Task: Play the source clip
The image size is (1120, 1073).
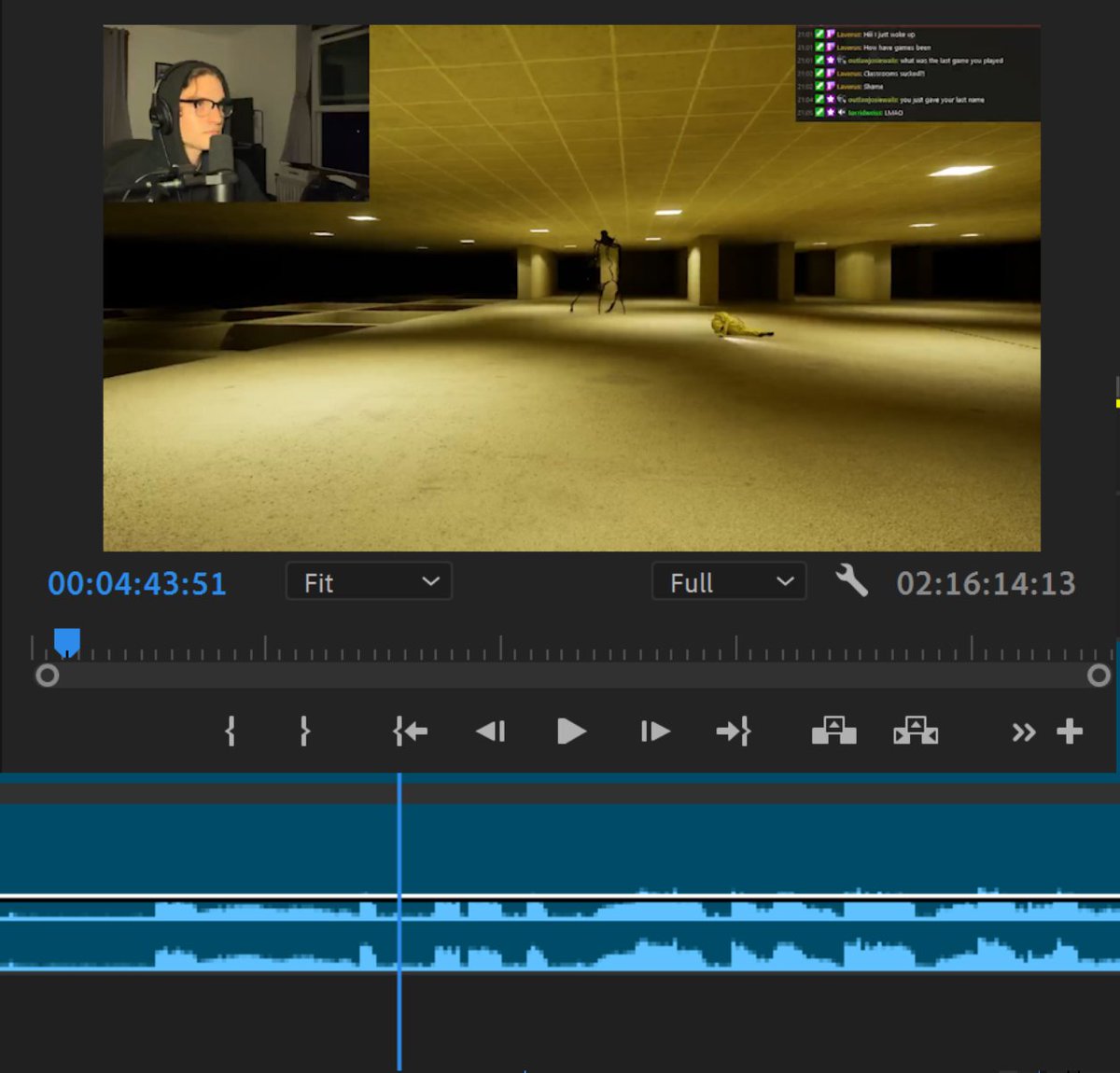Action: click(571, 732)
